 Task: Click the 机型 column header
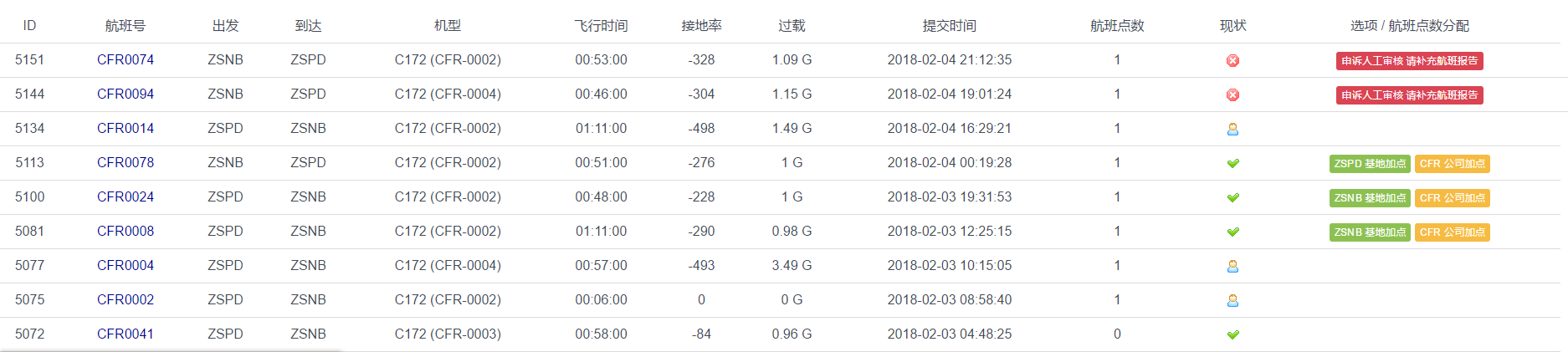tap(448, 26)
